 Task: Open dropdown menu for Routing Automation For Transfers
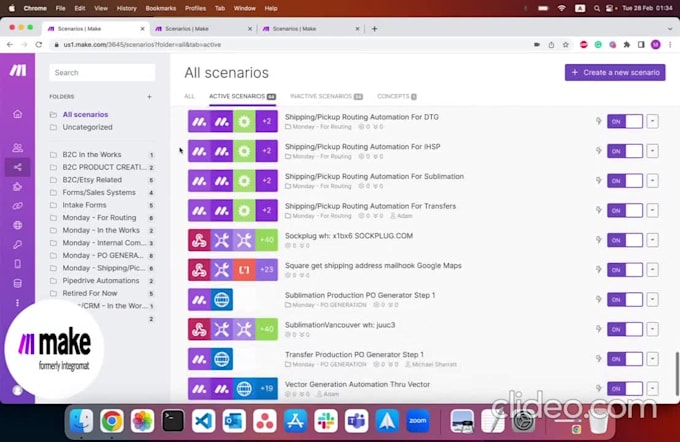652,210
